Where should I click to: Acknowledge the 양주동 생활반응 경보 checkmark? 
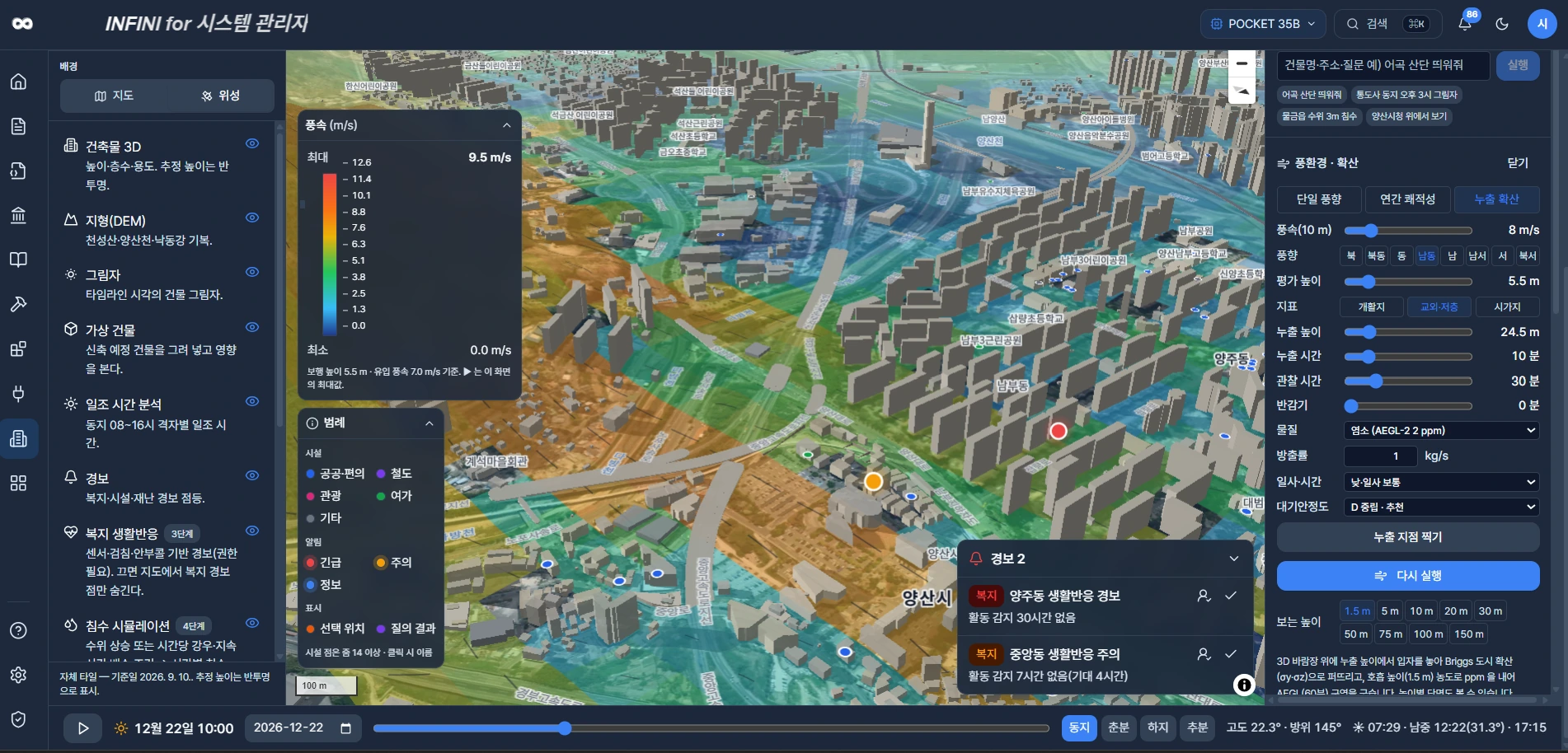click(x=1231, y=595)
